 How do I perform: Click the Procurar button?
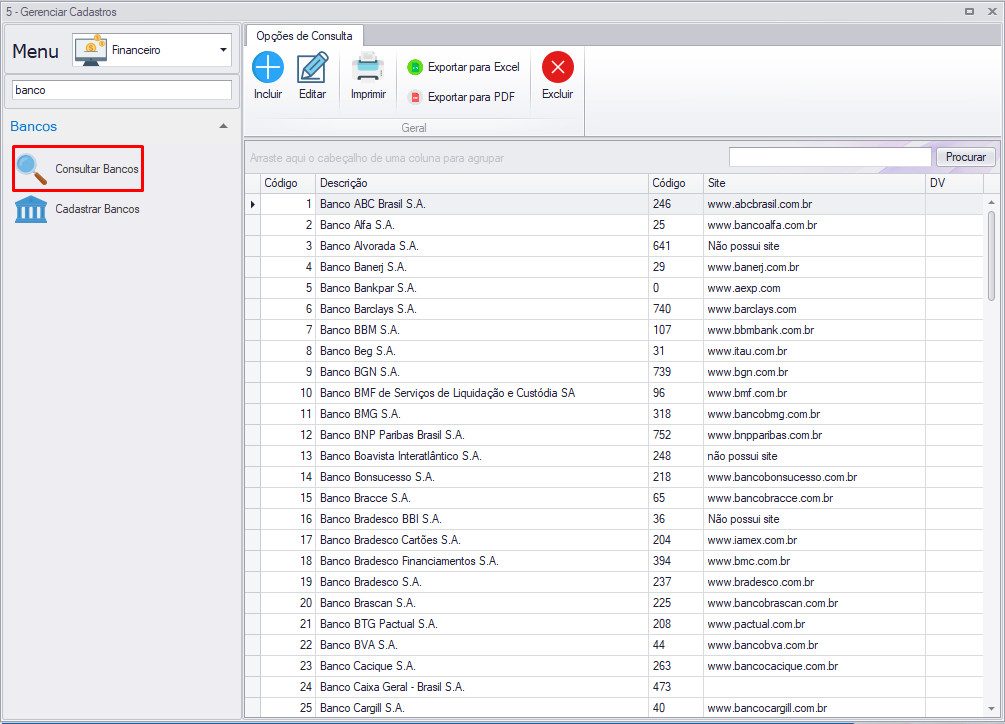tap(965, 157)
